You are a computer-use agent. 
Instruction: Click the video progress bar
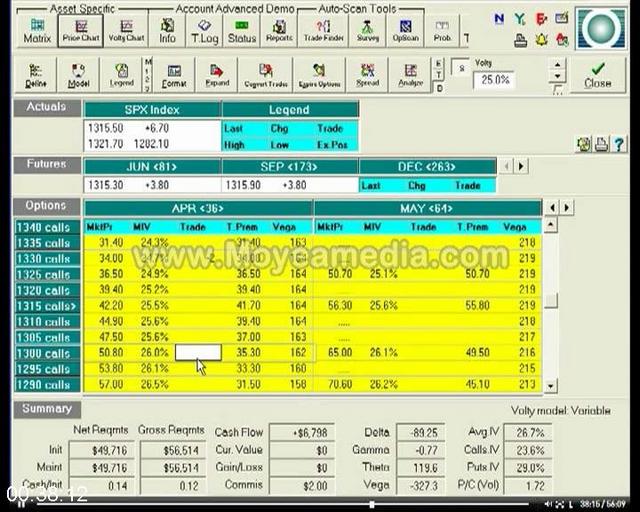pyautogui.click(x=282, y=505)
